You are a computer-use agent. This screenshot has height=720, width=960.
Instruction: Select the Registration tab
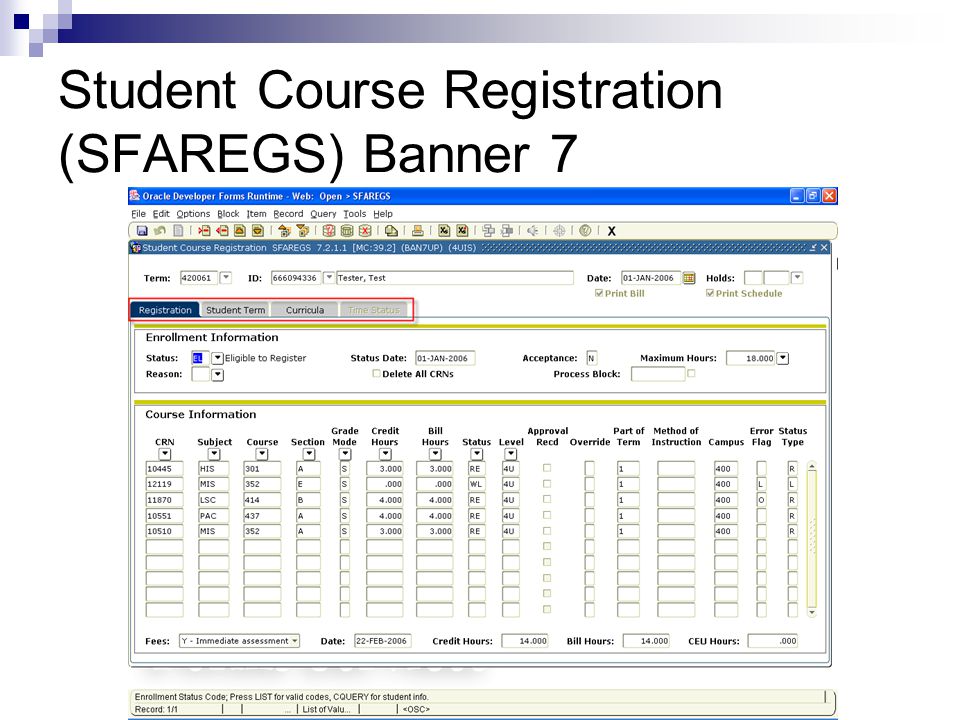tap(165, 310)
